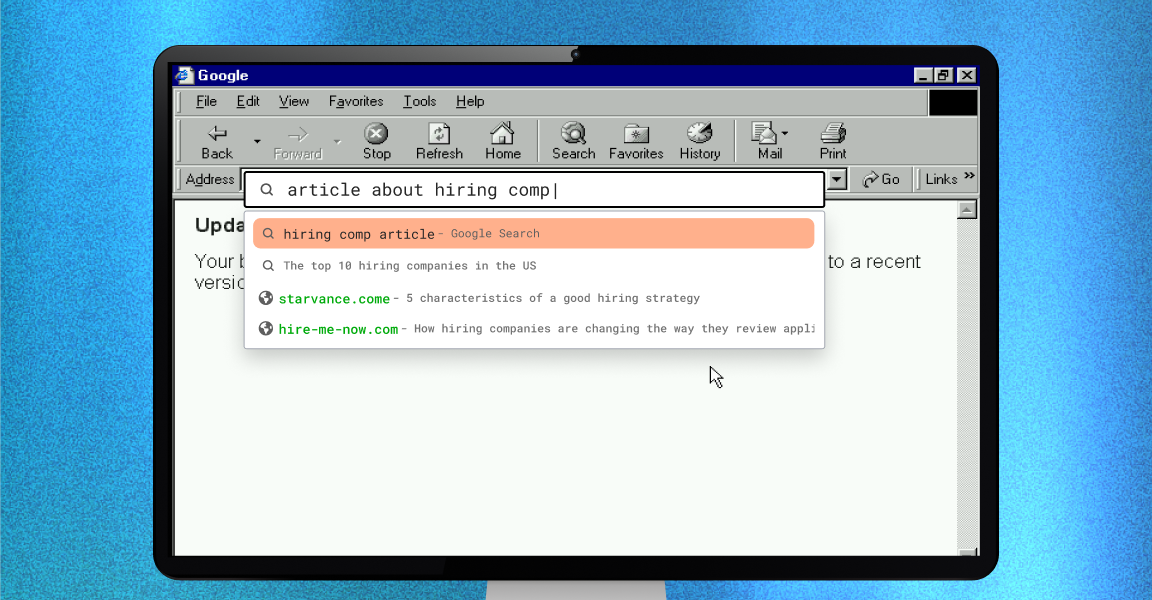Click the Back toolbar button
Viewport: 1152px width, 600px height.
coord(217,142)
